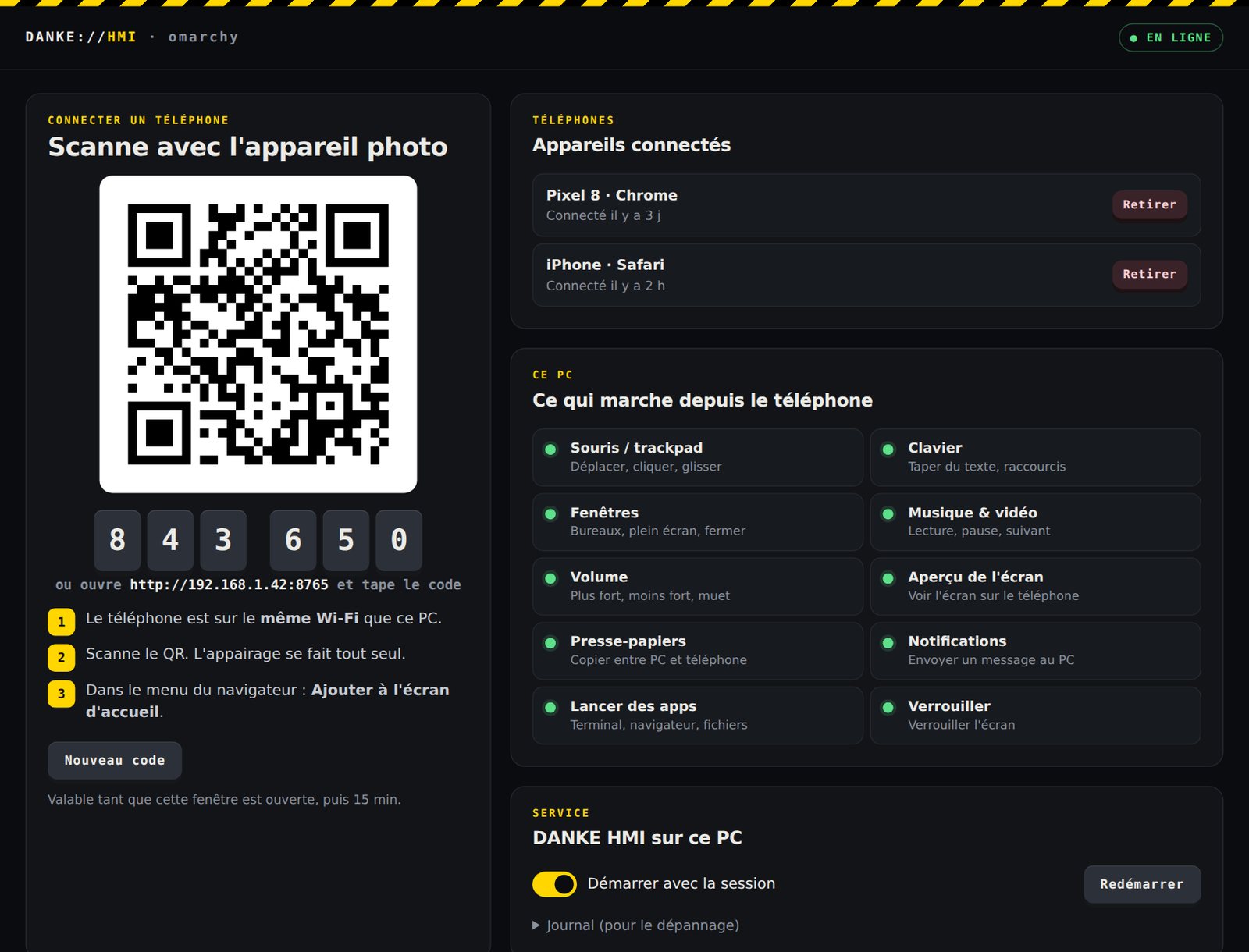Expand the Journal troubleshooting section
Image resolution: width=1249 pixels, height=952 pixels.
tap(635, 925)
